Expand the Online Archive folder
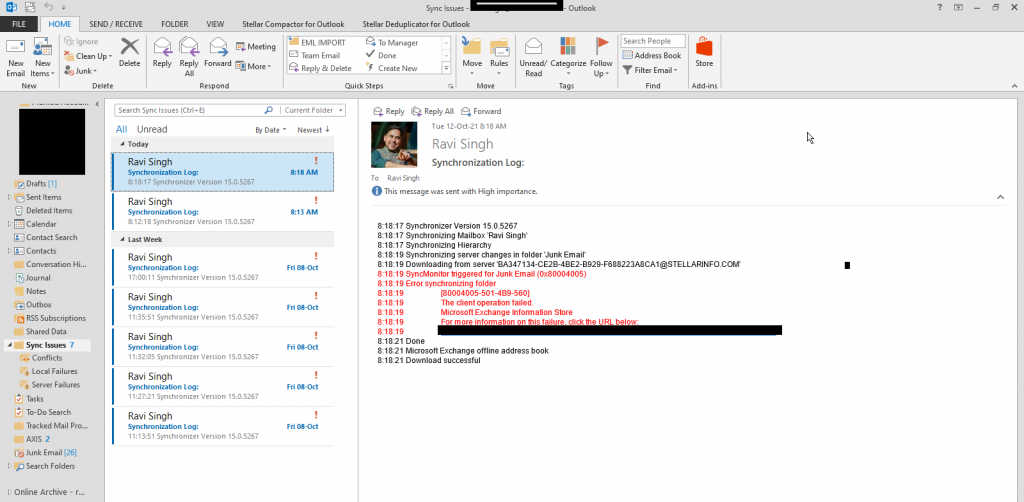 [9, 492]
